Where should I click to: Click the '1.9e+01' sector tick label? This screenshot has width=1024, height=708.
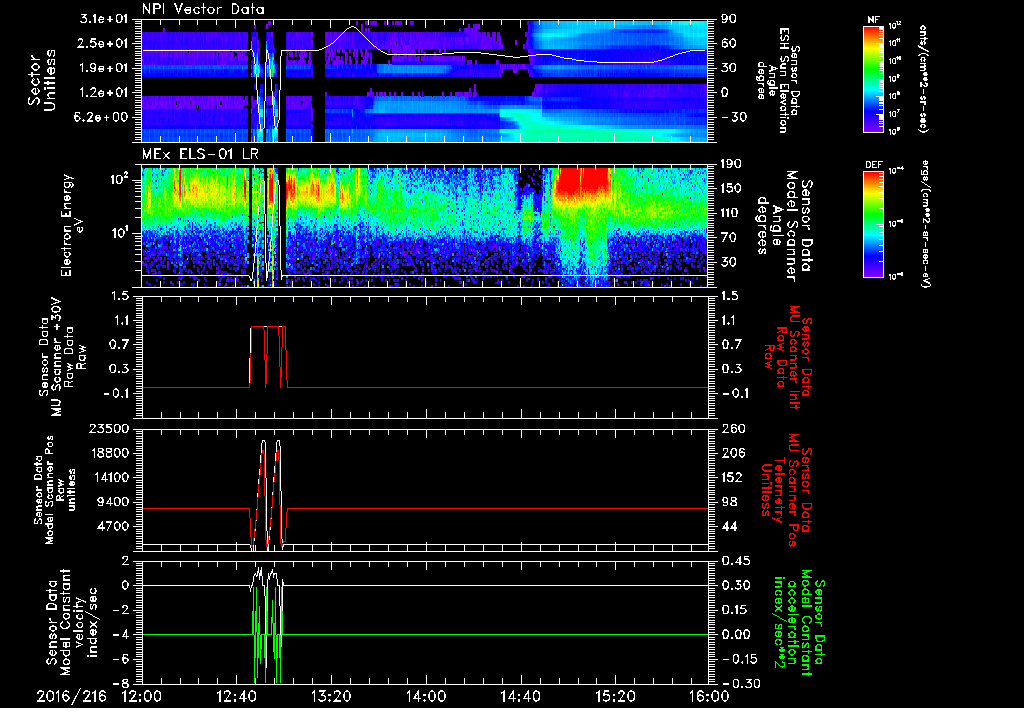pyautogui.click(x=105, y=68)
